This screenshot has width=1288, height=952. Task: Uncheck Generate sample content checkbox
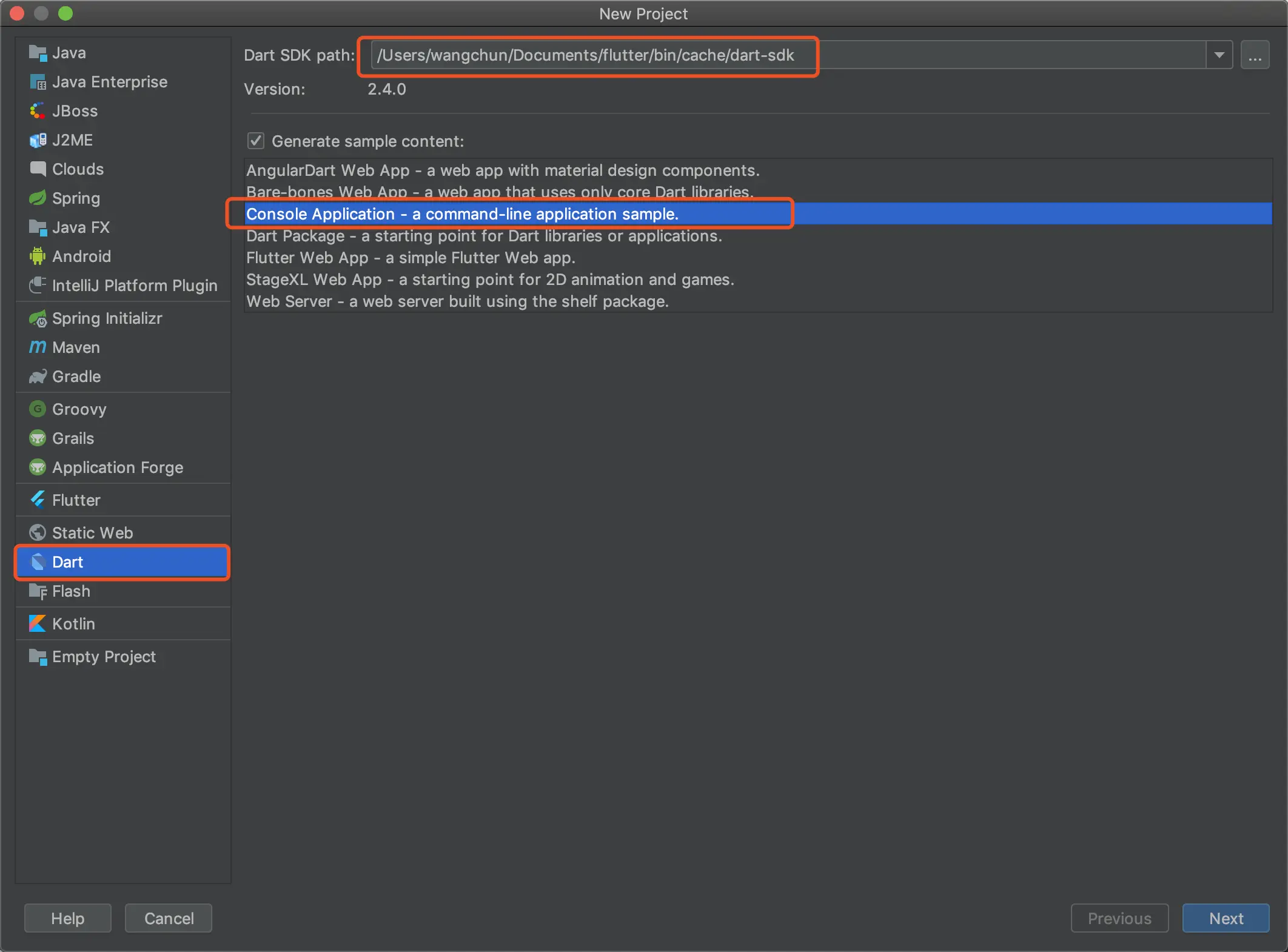click(x=255, y=141)
